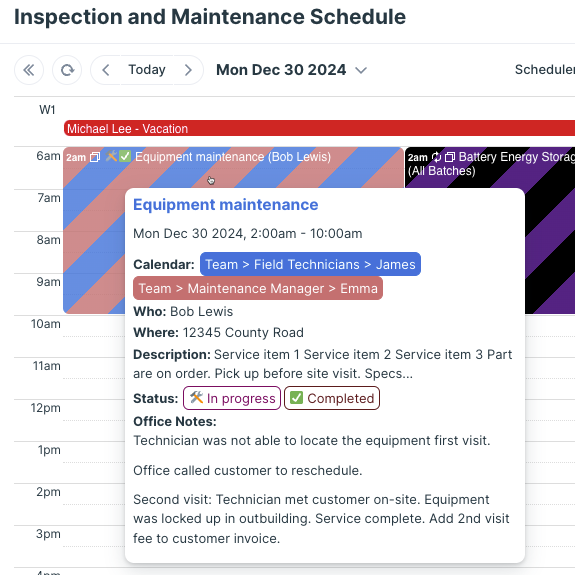Image resolution: width=575 pixels, height=575 pixels.
Task: Go to previous day with left arrow
Action: tap(106, 70)
